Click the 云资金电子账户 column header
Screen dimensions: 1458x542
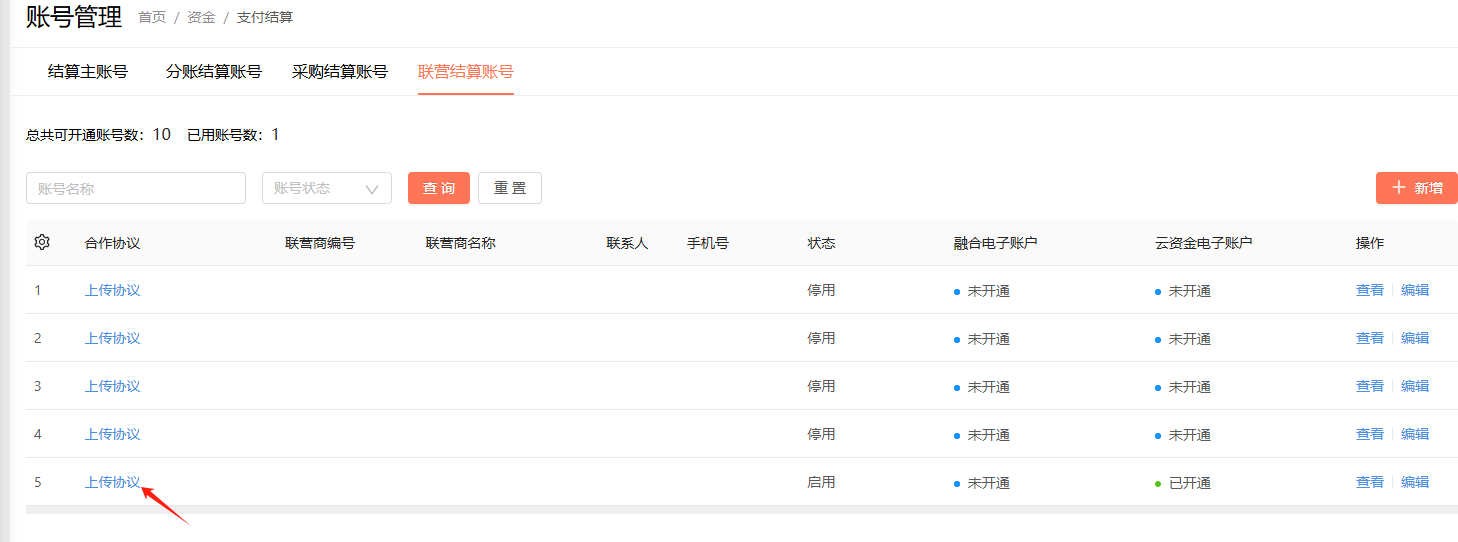point(1204,243)
